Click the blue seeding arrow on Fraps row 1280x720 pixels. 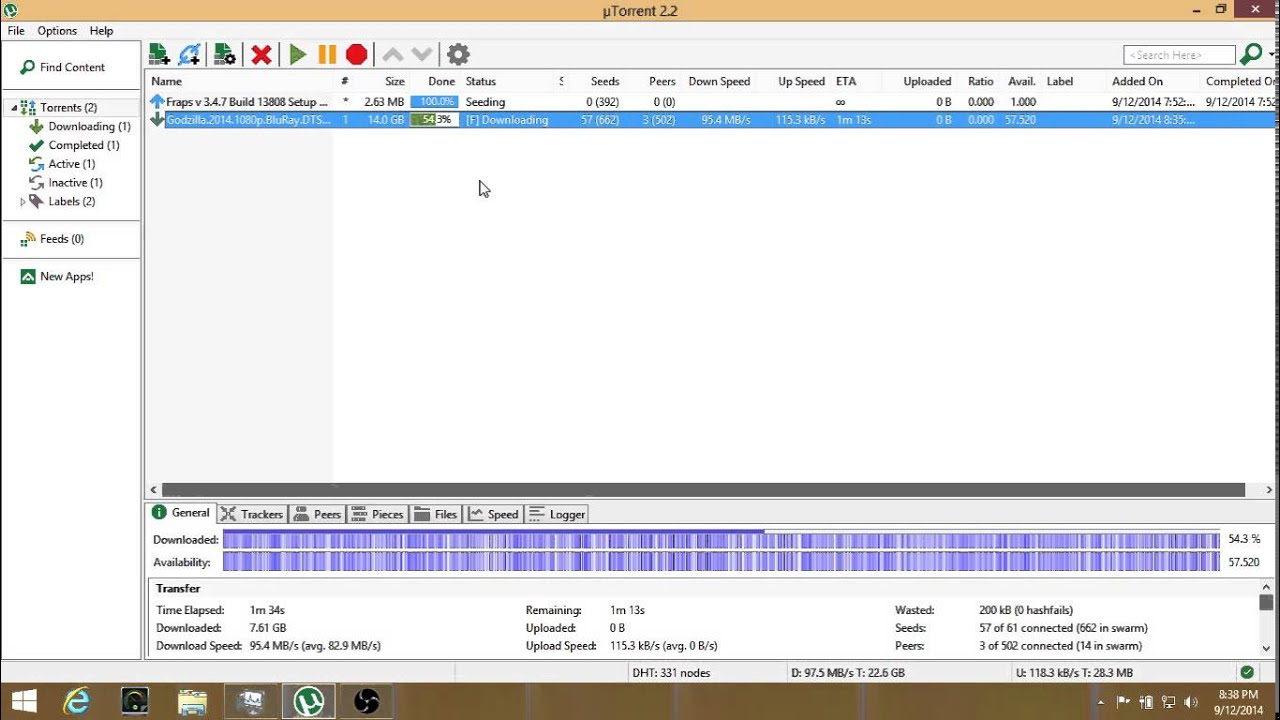tap(157, 102)
